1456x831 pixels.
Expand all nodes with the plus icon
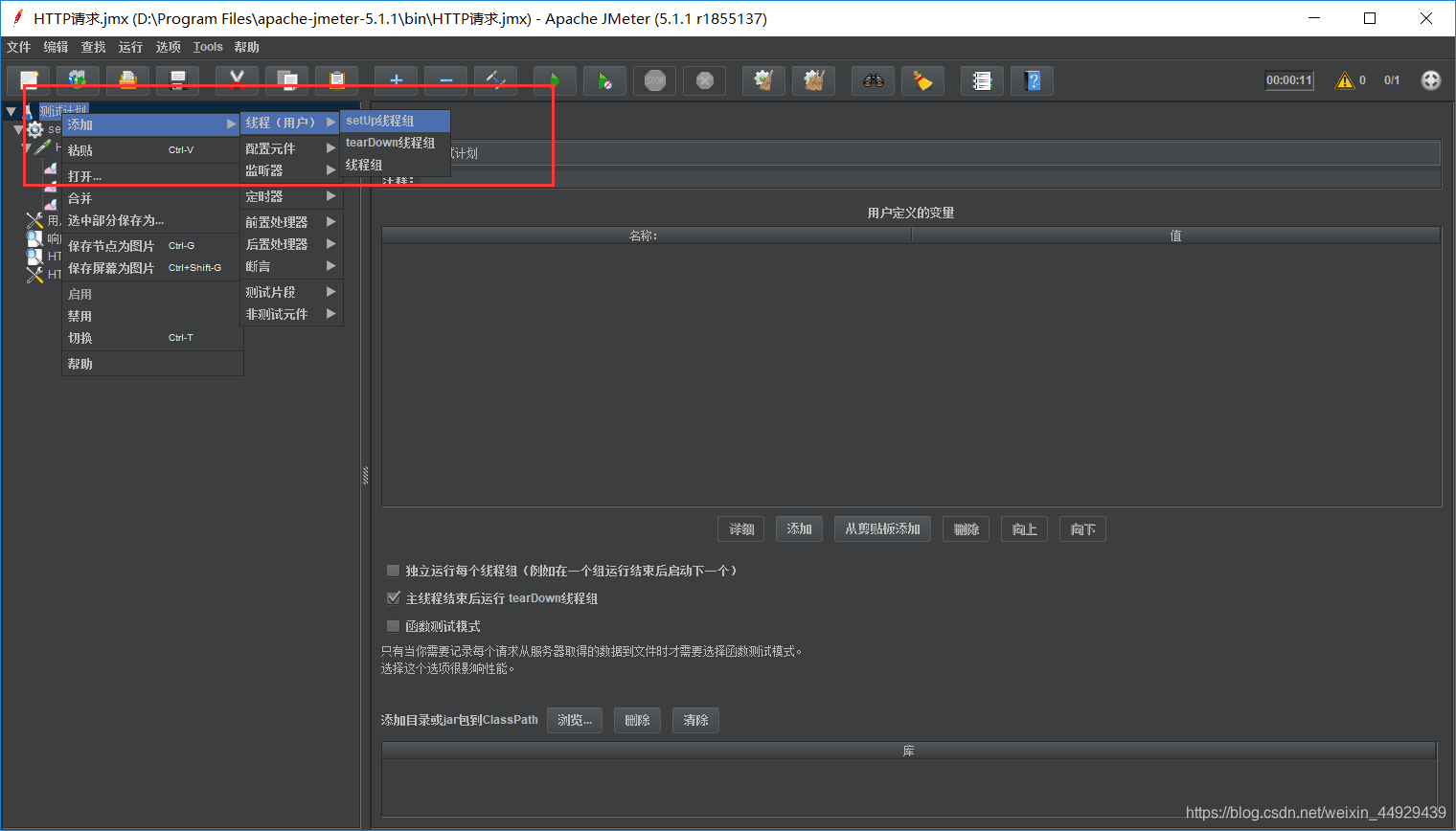tap(396, 80)
